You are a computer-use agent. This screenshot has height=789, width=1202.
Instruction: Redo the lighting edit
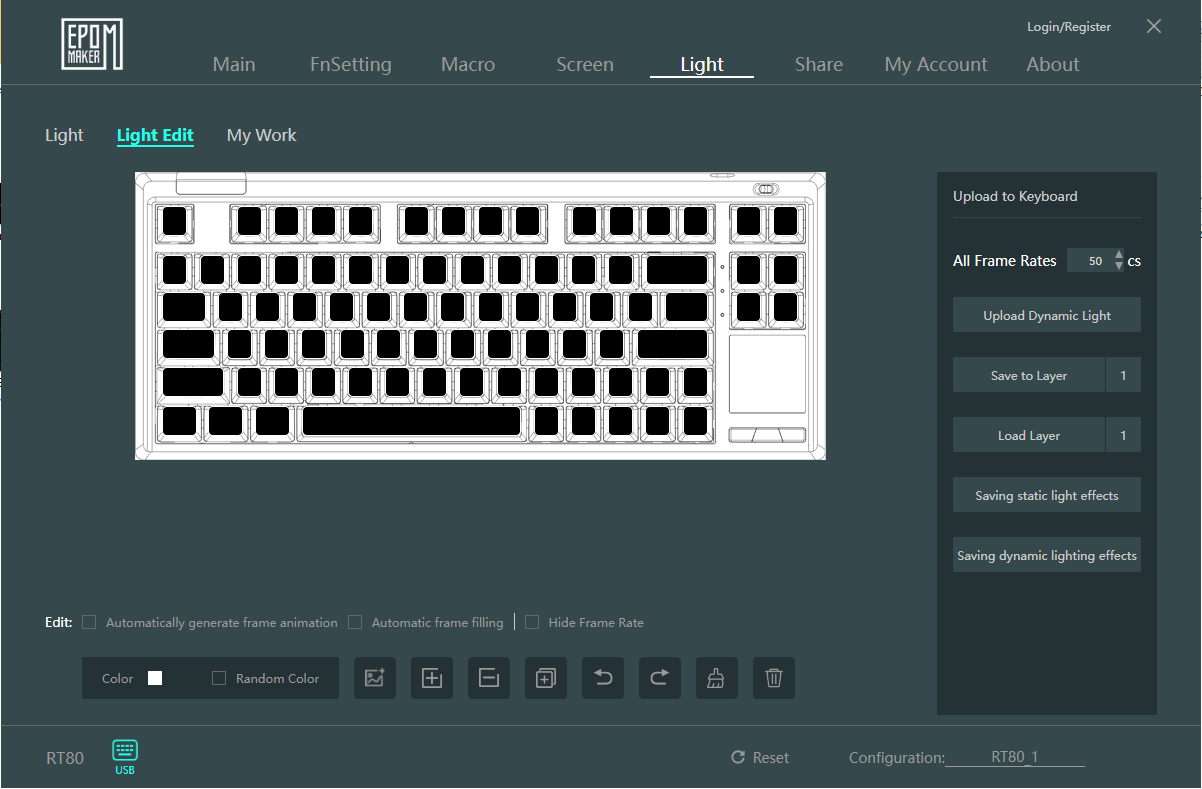tap(659, 678)
